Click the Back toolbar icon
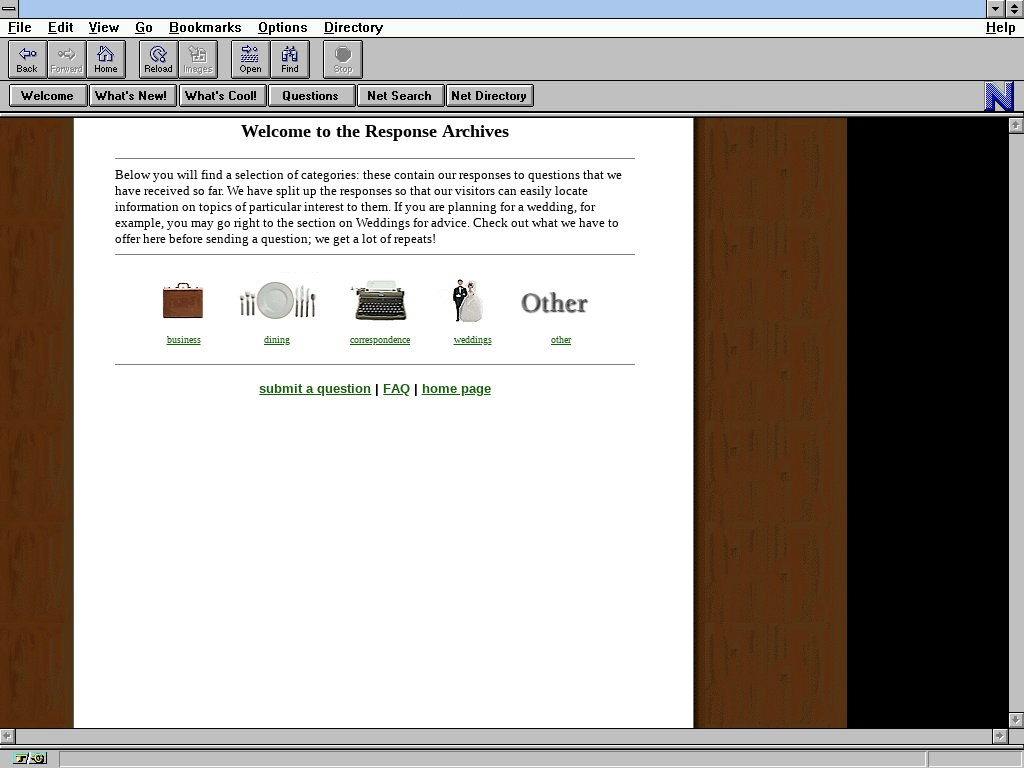Screen dimensions: 1024x768 click(27, 59)
